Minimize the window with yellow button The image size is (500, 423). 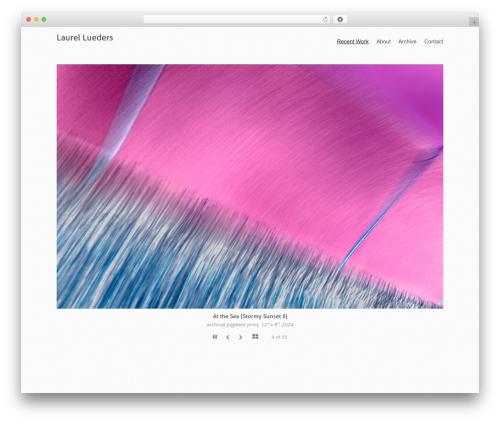click(36, 19)
